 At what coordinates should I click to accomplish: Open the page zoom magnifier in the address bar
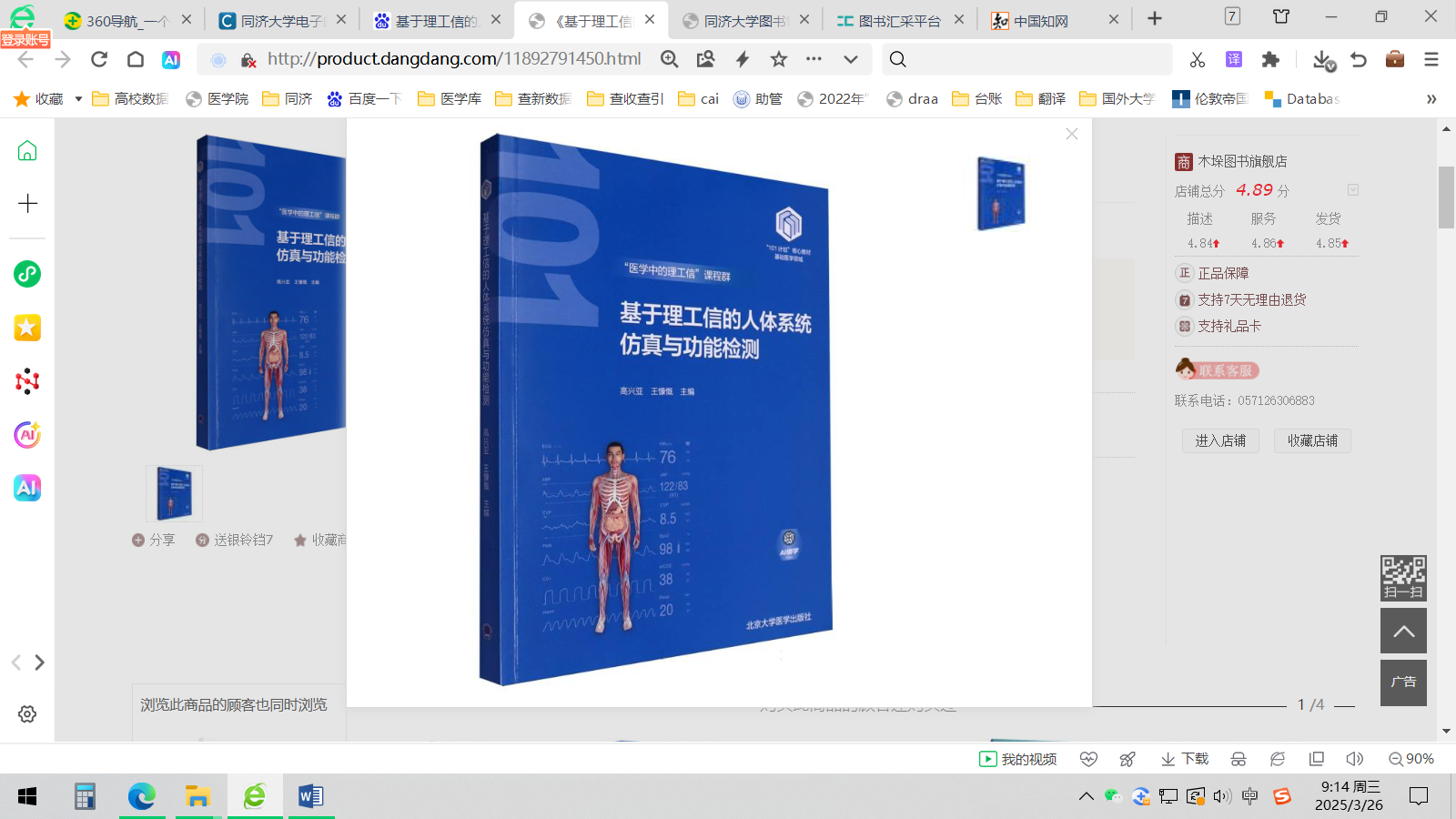point(669,59)
